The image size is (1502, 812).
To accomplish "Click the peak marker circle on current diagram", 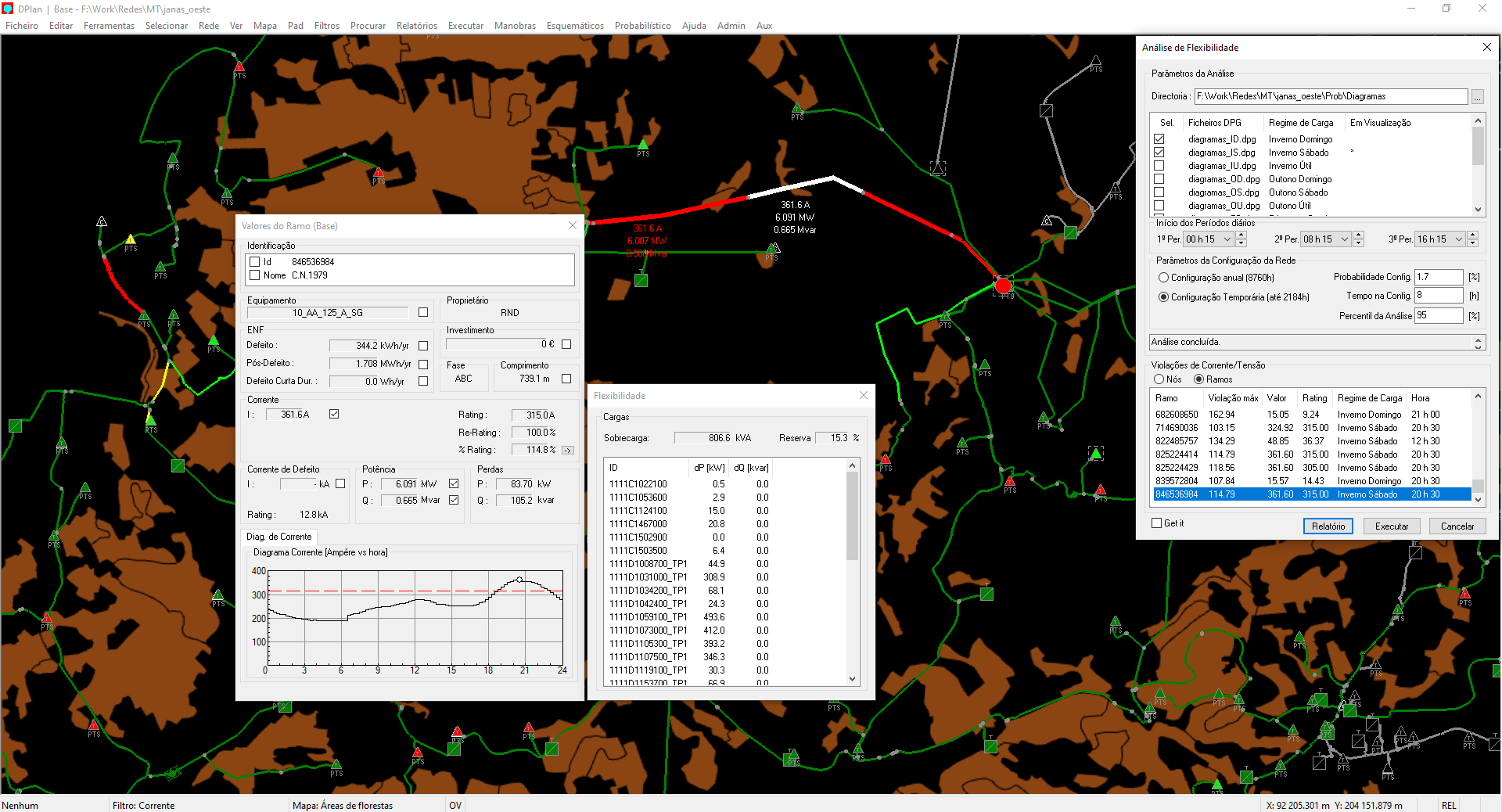I will 519,580.
